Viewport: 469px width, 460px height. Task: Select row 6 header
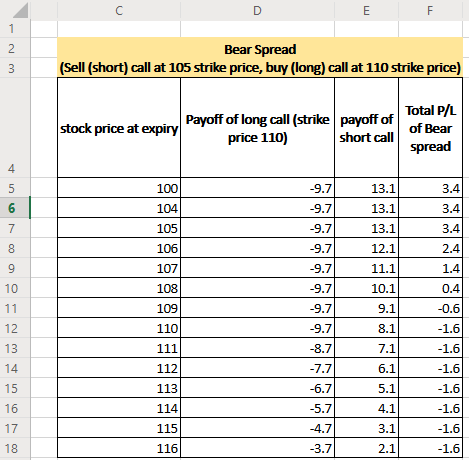pos(15,208)
